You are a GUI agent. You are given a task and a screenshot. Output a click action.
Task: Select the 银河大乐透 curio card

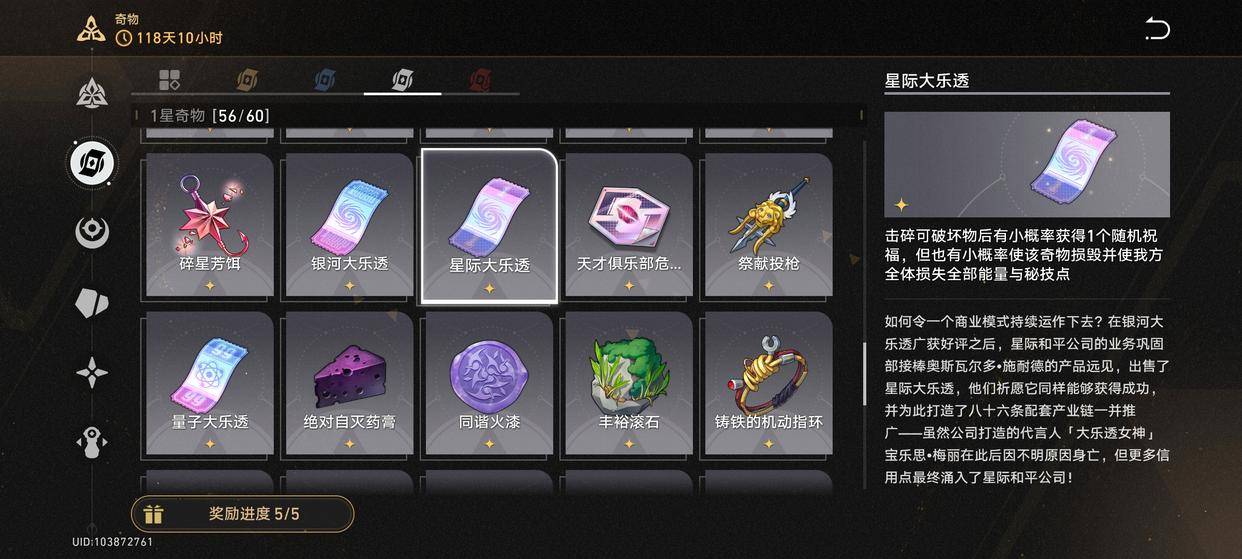tap(350, 225)
